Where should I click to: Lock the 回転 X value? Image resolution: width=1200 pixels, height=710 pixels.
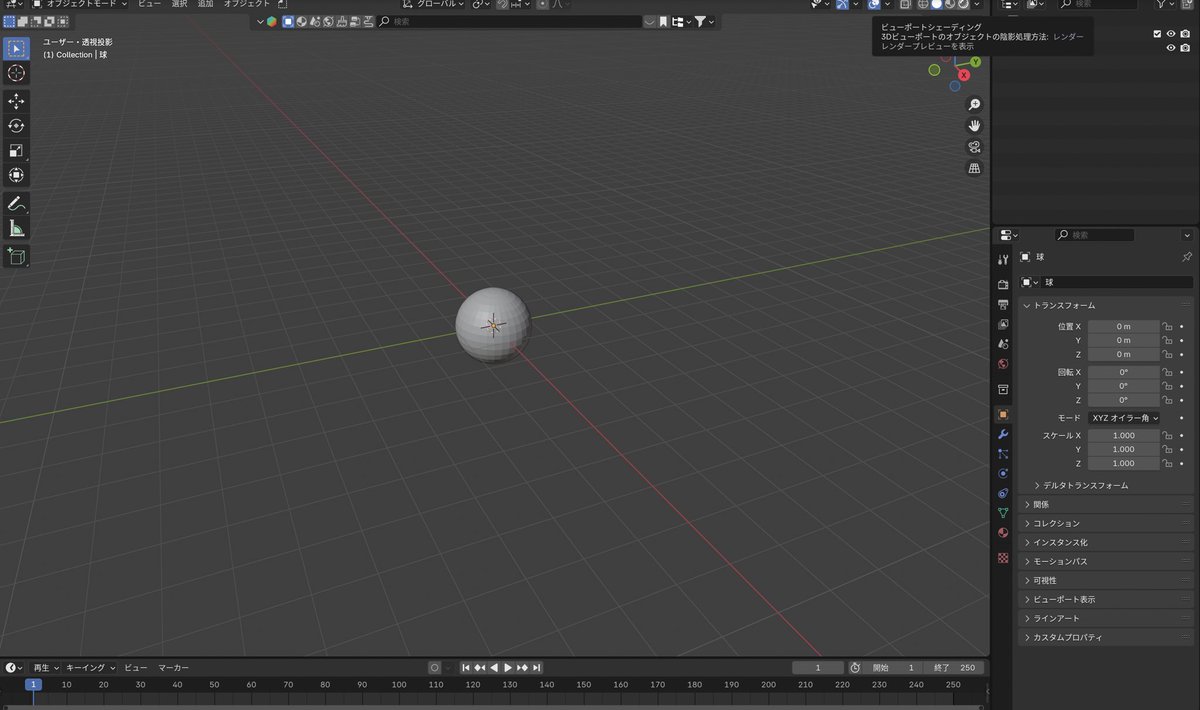(x=1167, y=372)
